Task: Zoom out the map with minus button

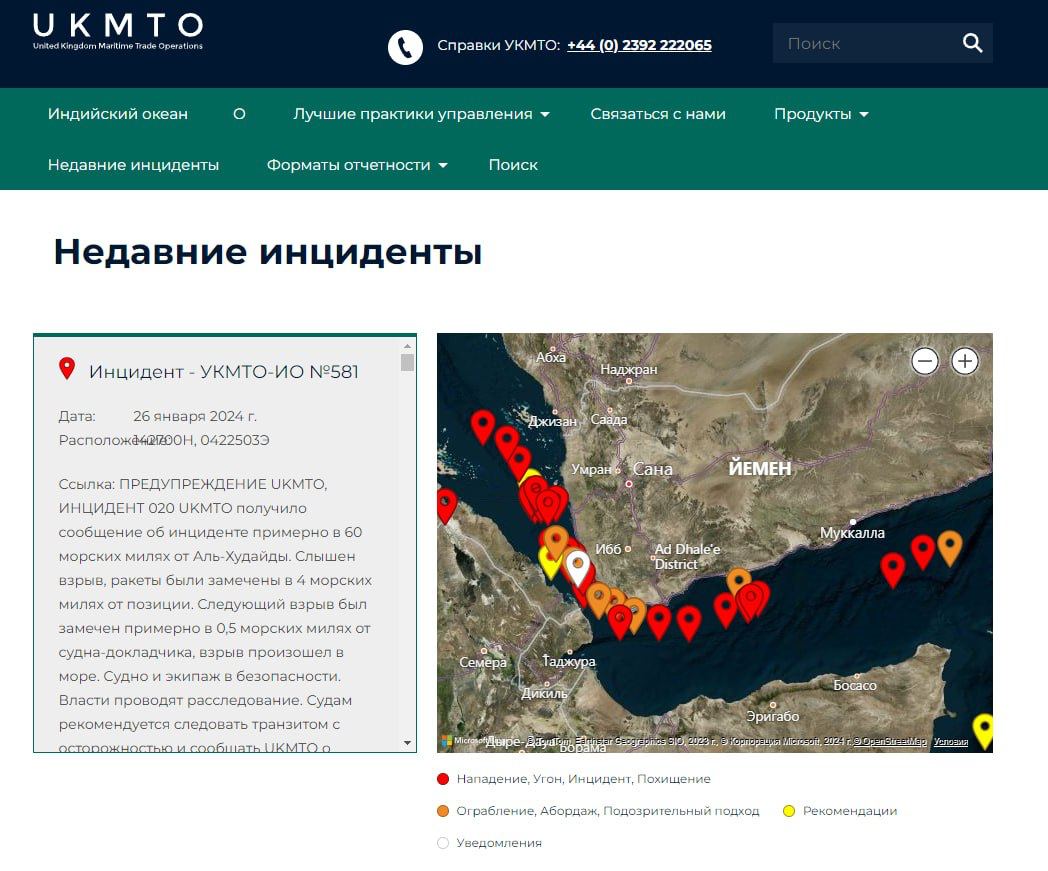Action: coord(925,361)
